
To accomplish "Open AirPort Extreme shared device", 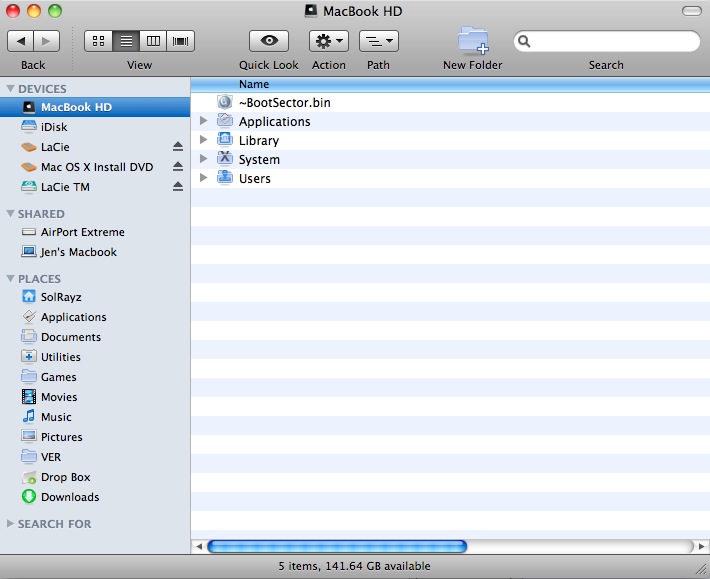I will tap(95, 232).
